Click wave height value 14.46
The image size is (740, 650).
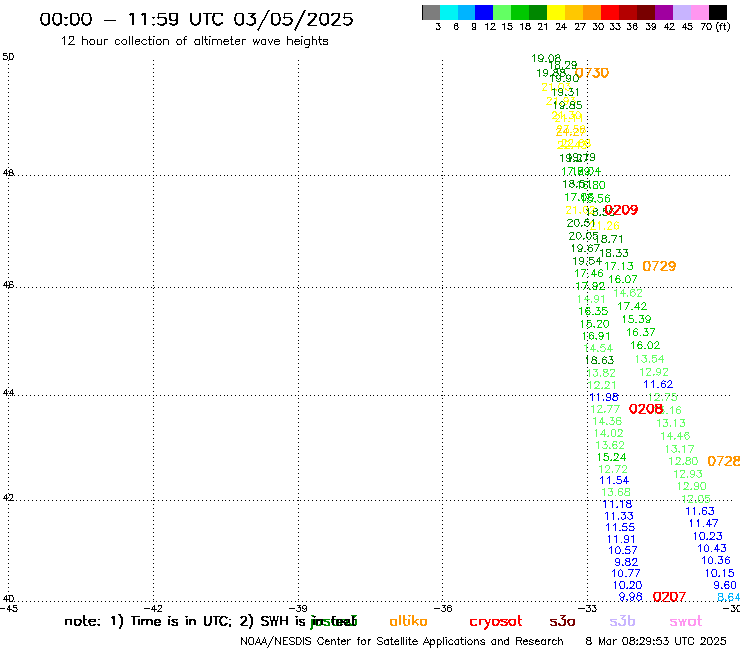coord(675,436)
